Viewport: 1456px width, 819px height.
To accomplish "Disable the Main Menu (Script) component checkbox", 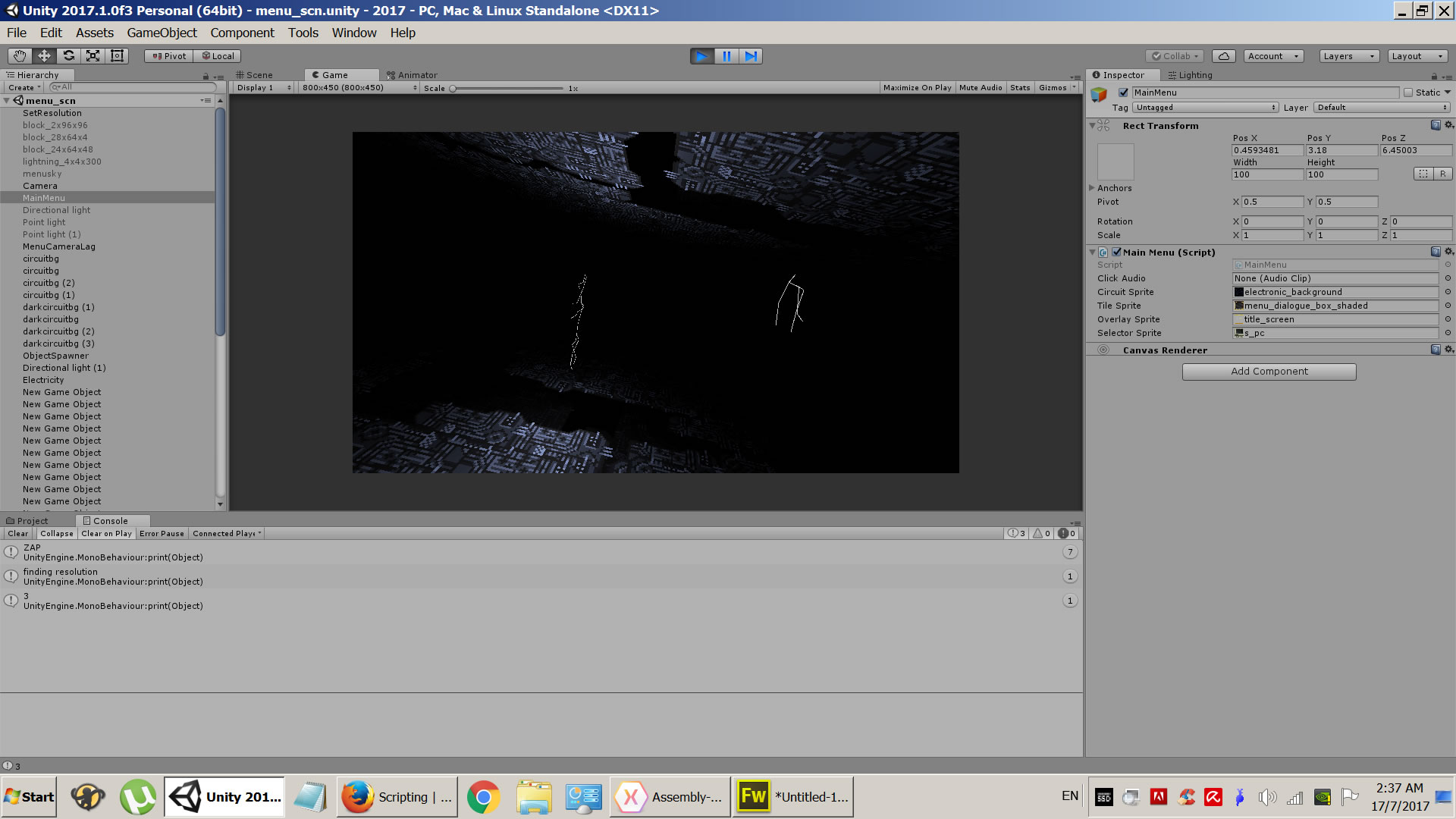I will [1116, 252].
